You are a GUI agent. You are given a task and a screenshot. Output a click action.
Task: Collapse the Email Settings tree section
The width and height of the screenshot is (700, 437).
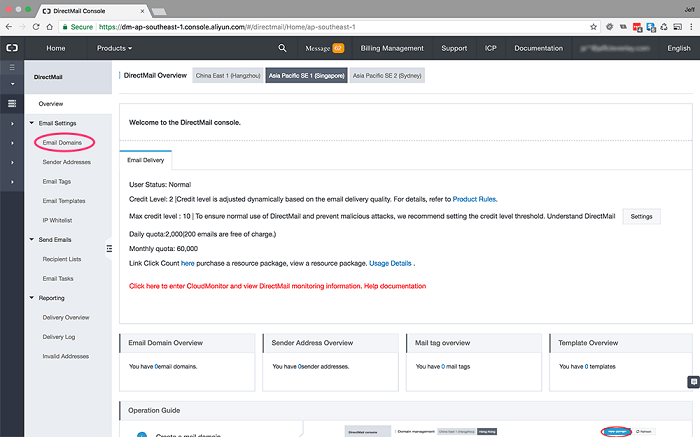[32, 123]
